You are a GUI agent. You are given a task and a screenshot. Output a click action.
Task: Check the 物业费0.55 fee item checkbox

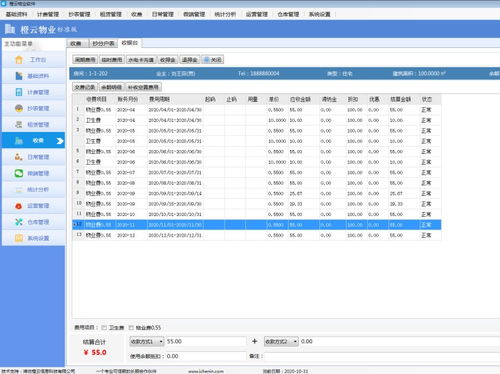pyautogui.click(x=131, y=328)
